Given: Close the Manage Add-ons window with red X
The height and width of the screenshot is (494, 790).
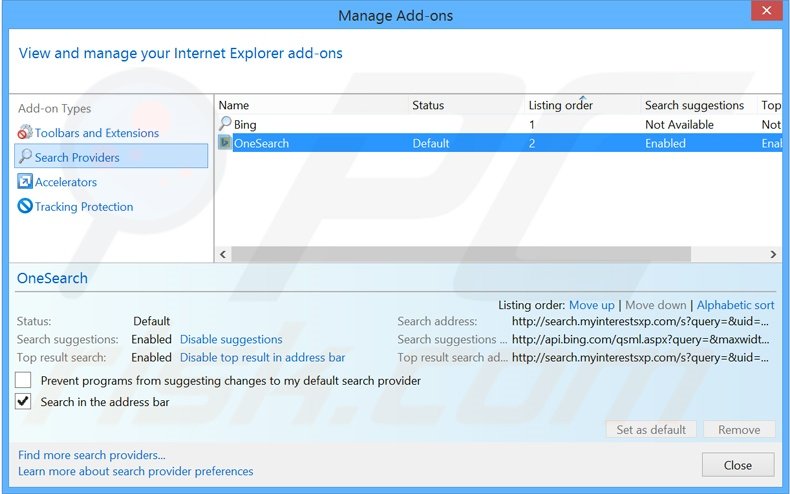Looking at the screenshot, I should point(766,11).
